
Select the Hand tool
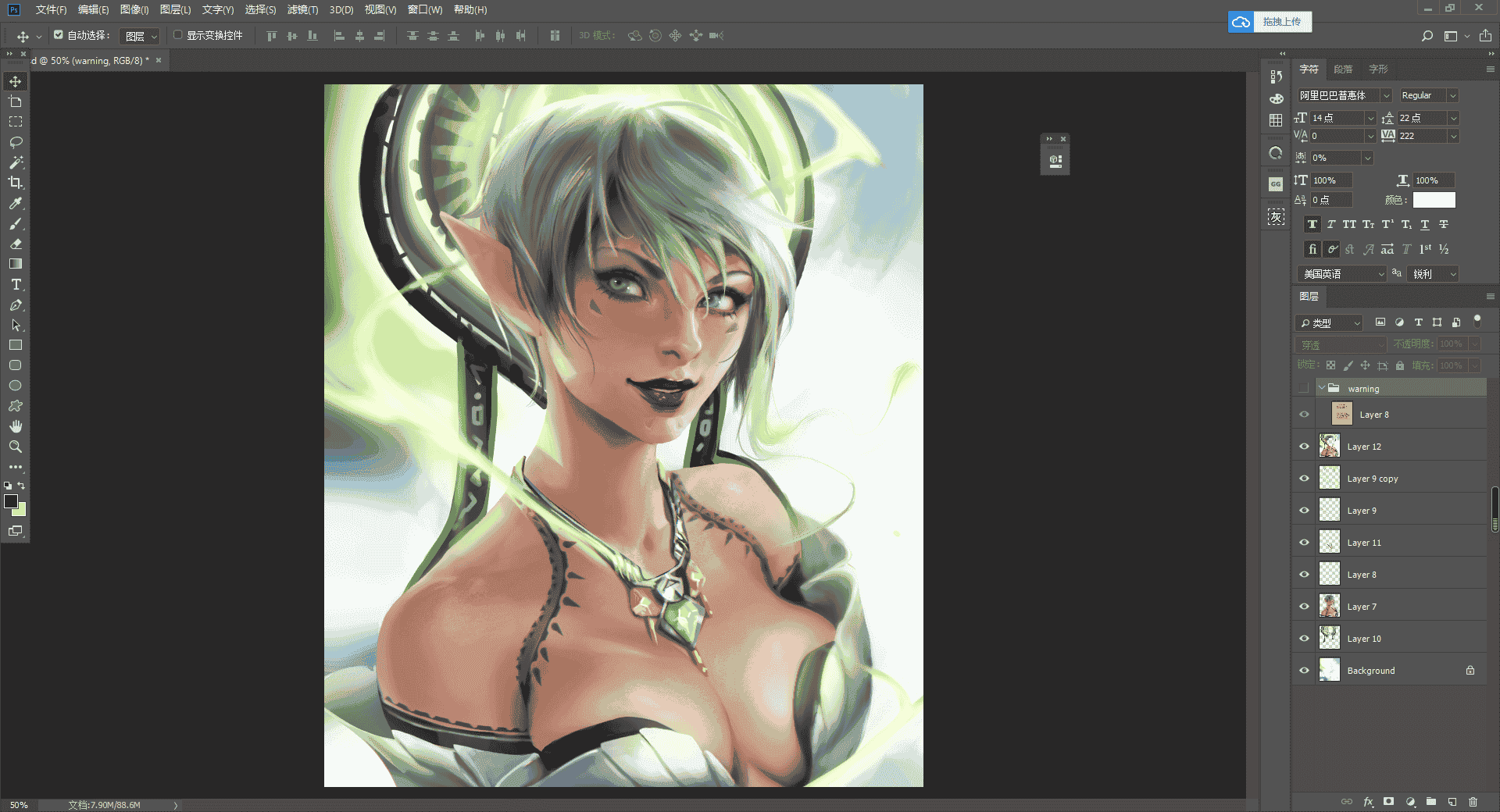[x=16, y=426]
